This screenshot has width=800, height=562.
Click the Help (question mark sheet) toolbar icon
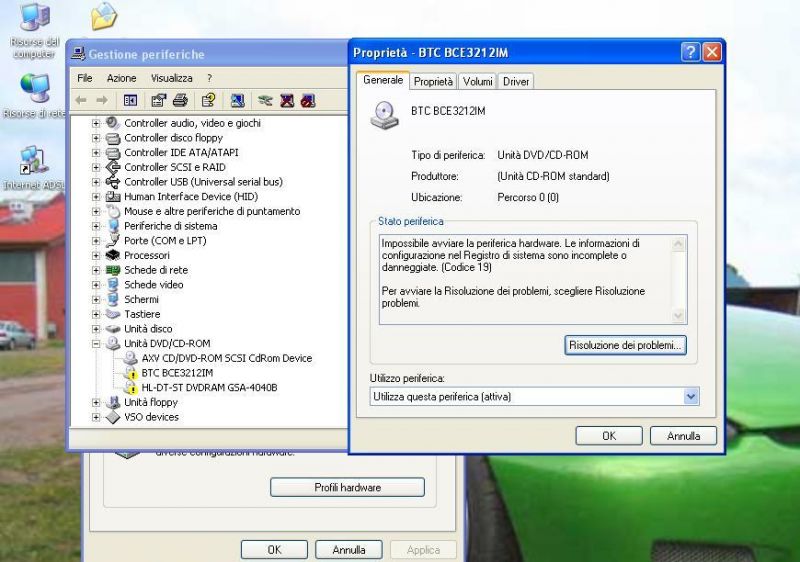208,100
